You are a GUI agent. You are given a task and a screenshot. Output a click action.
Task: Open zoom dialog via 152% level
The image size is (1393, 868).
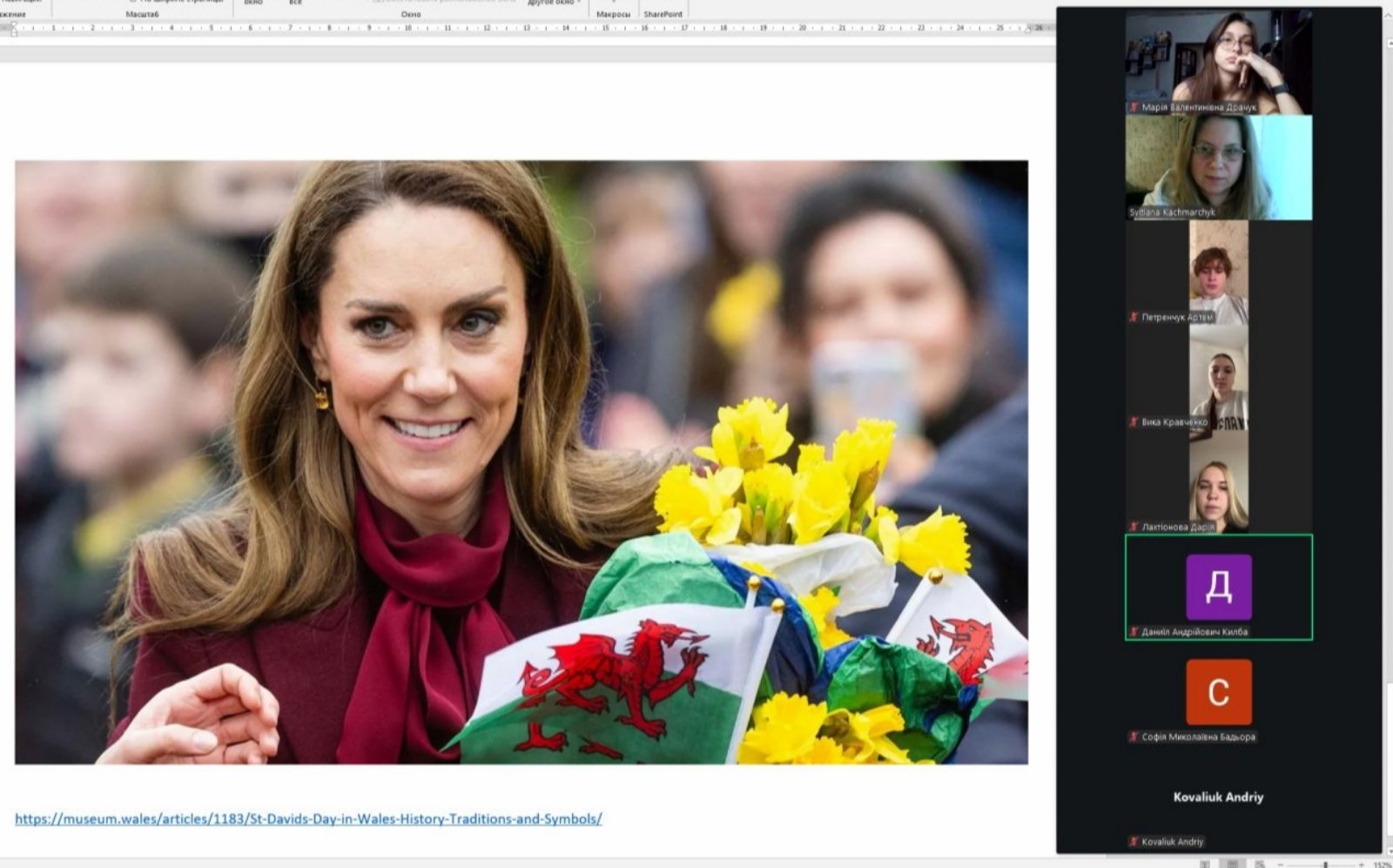click(1382, 865)
